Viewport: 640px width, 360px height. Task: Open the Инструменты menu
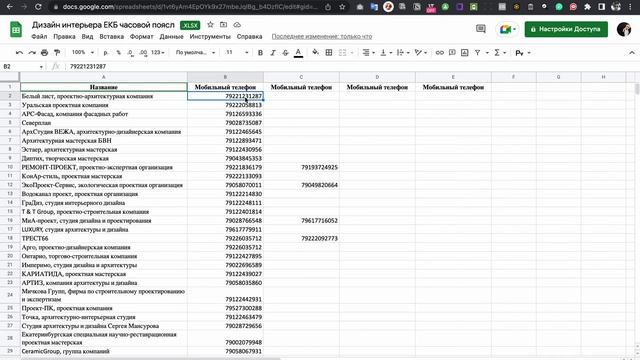click(x=210, y=36)
